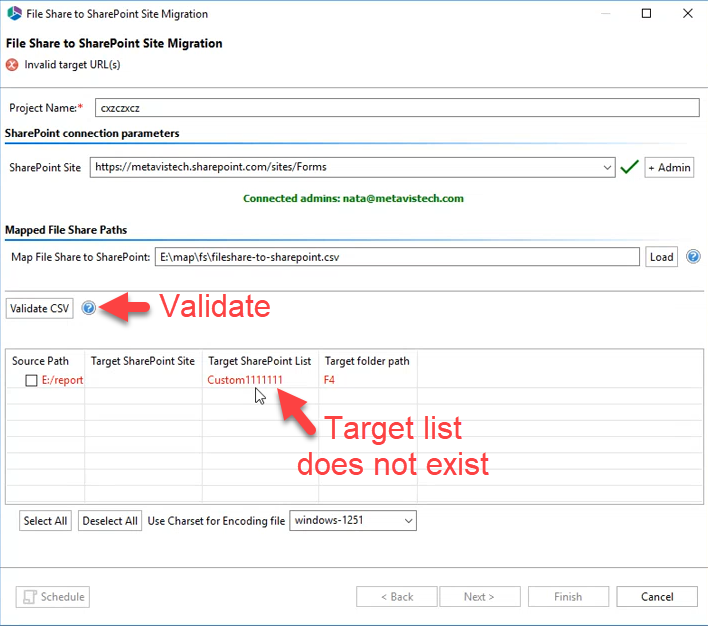This screenshot has height=626, width=708.
Task: Click the Custom1111111 target list cell
Action: click(245, 380)
